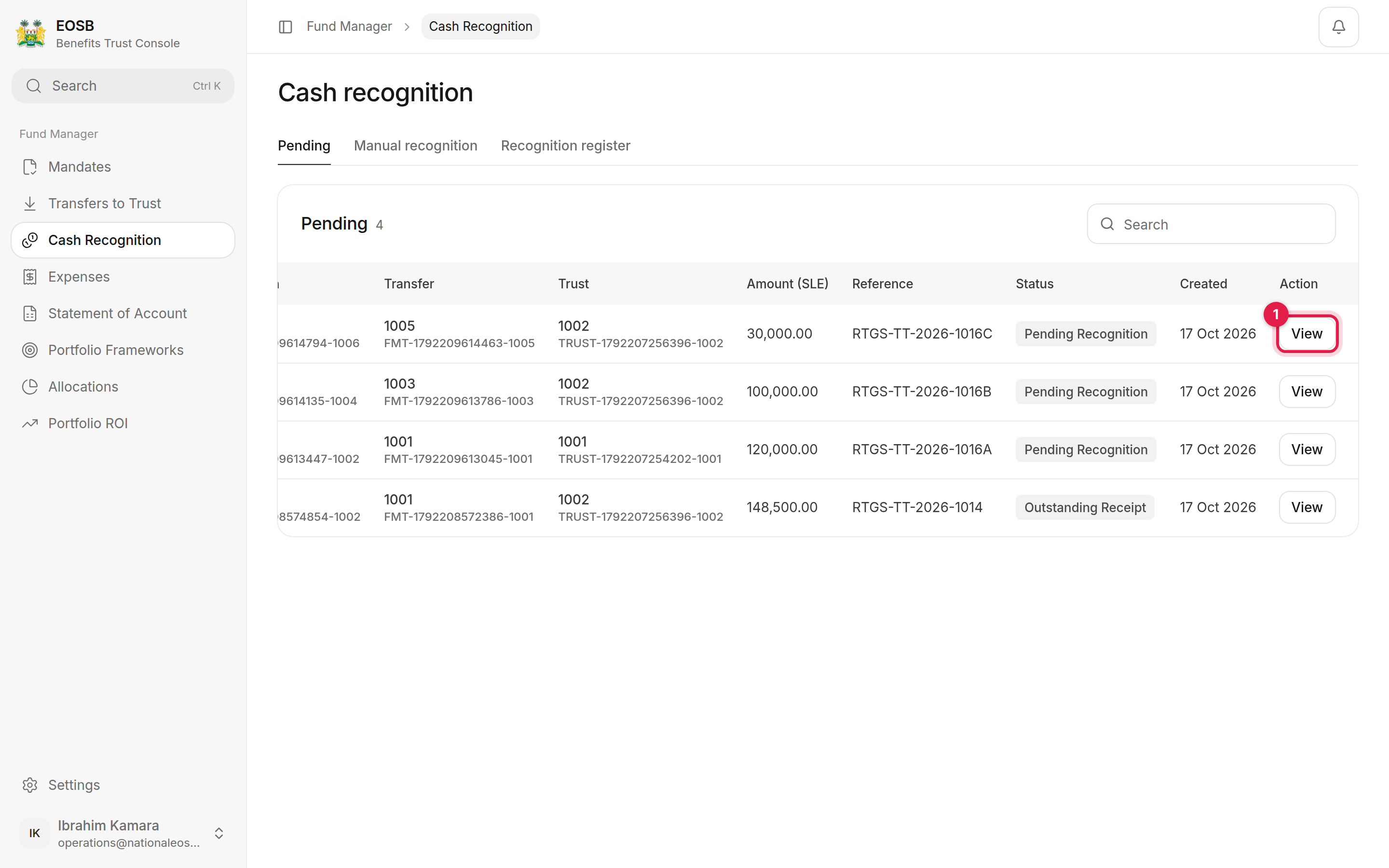View the RTGS-TT-2026-1014 transfer

(1307, 507)
